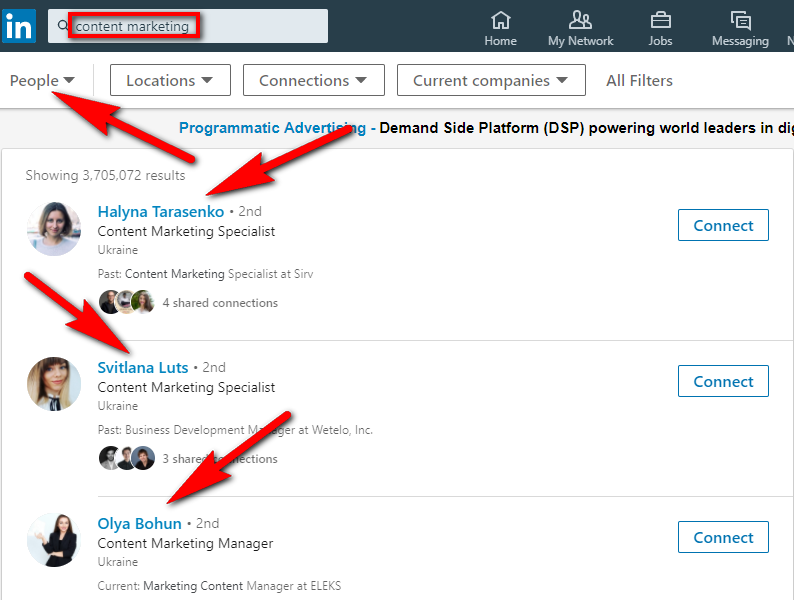Open the Programmatic Advertising ad link
794x600 pixels.
(x=272, y=128)
